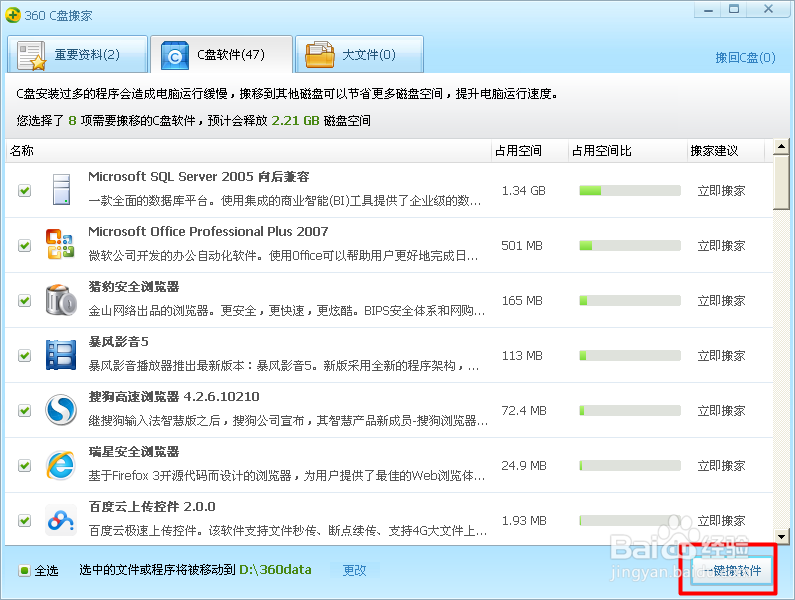Sort by 占用空间比 column header
The image size is (795, 600).
point(628,151)
